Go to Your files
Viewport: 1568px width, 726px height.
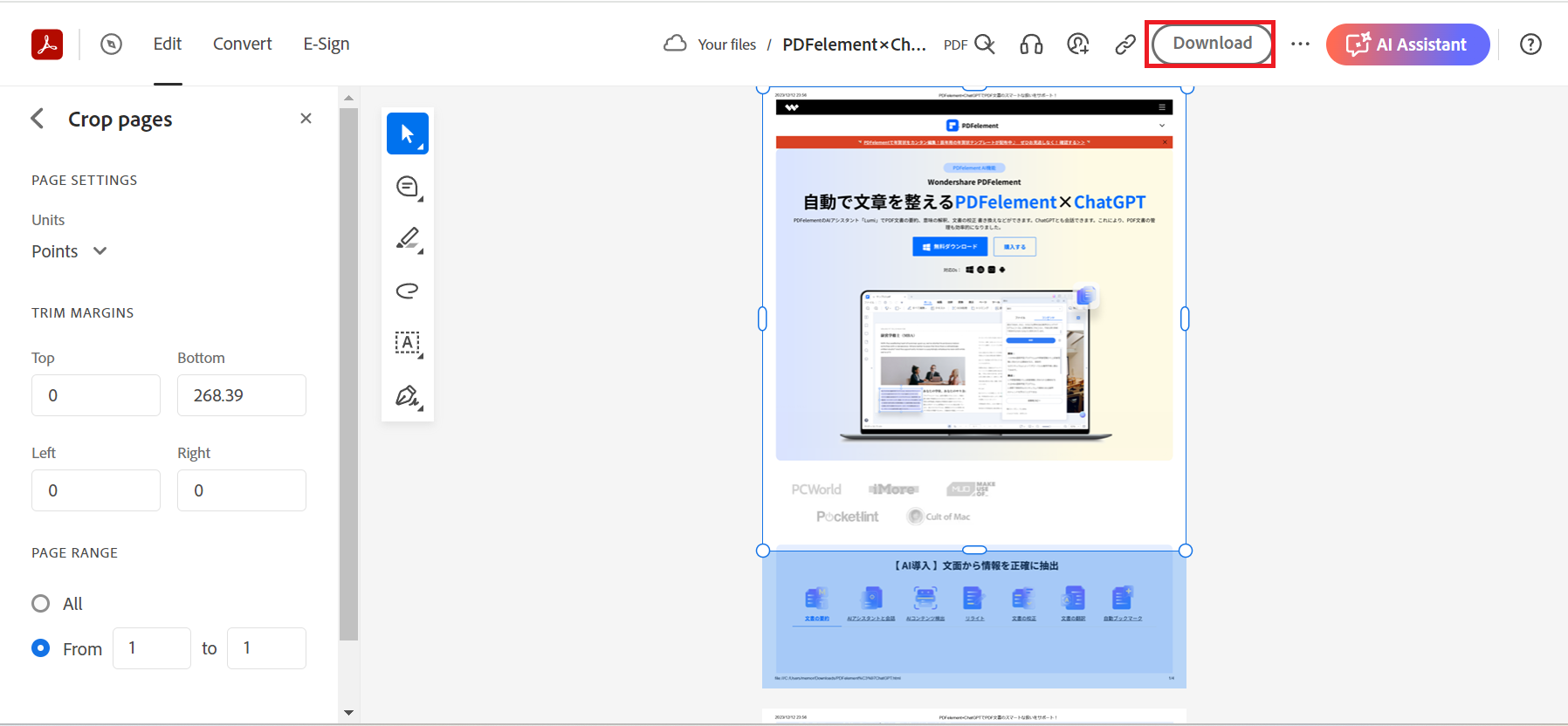727,45
